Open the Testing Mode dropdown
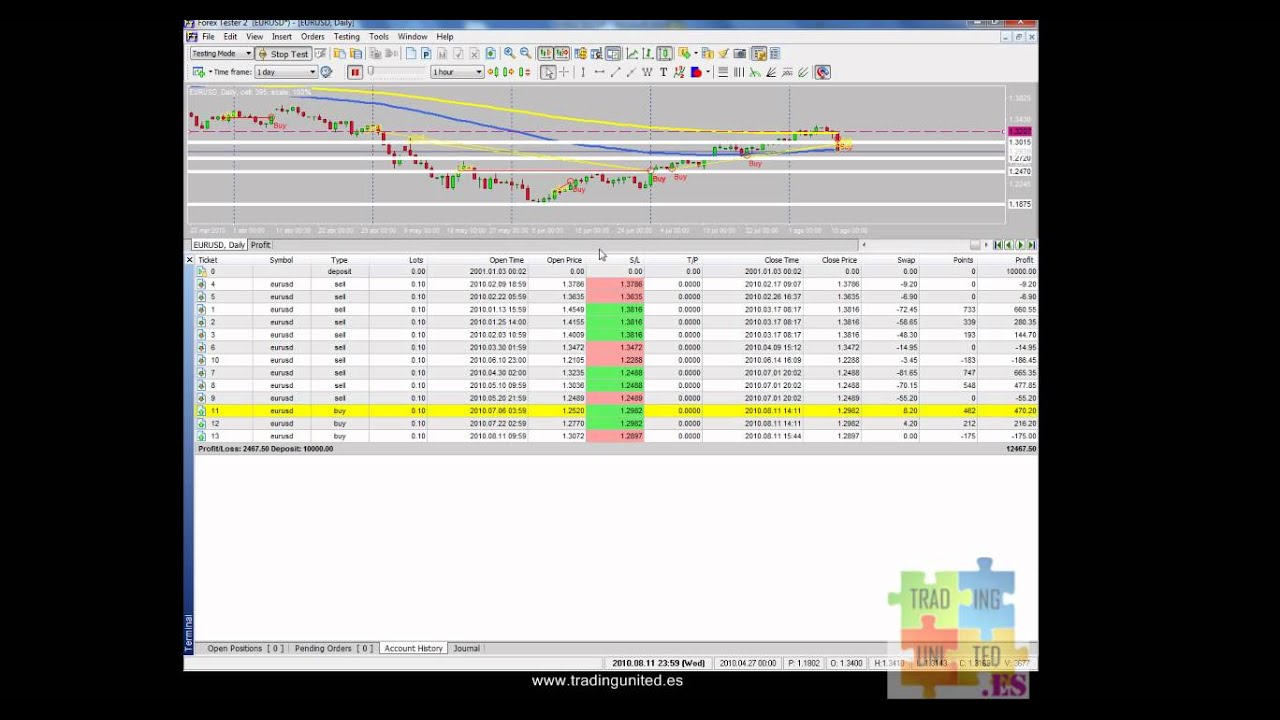This screenshot has height=720, width=1280. tap(221, 53)
